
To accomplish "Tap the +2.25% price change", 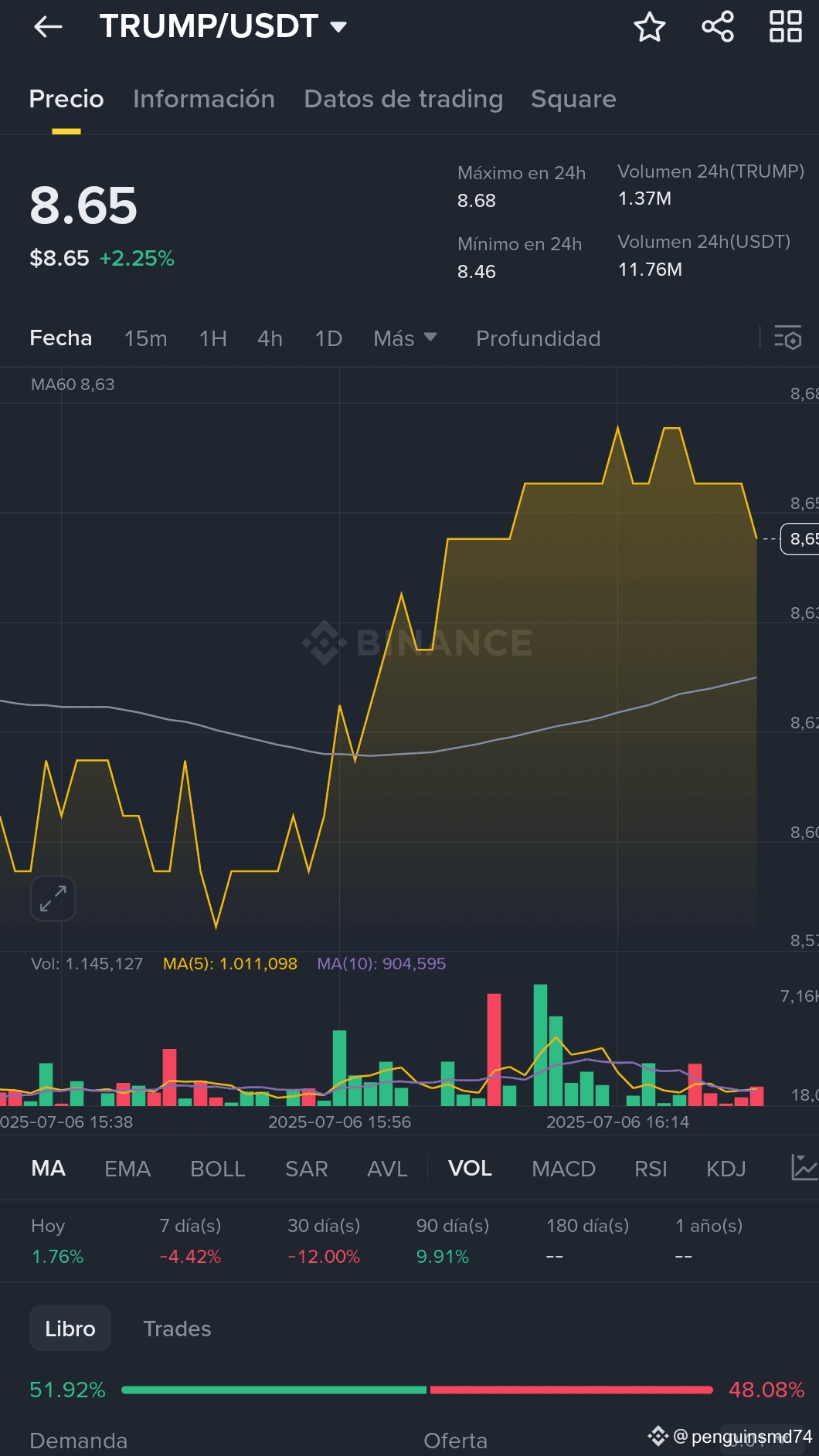I will pyautogui.click(x=137, y=258).
